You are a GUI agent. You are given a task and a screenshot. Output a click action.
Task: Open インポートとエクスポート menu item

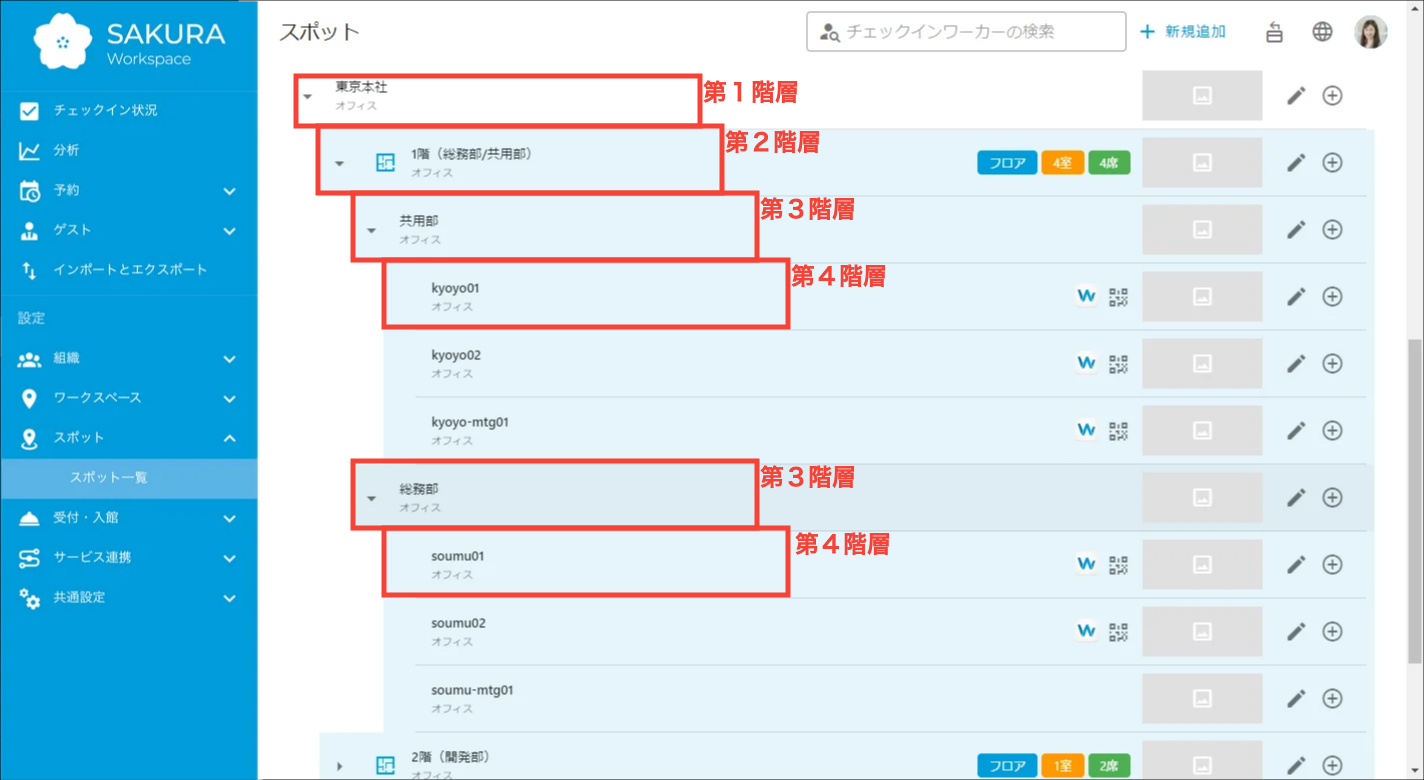tap(130, 270)
